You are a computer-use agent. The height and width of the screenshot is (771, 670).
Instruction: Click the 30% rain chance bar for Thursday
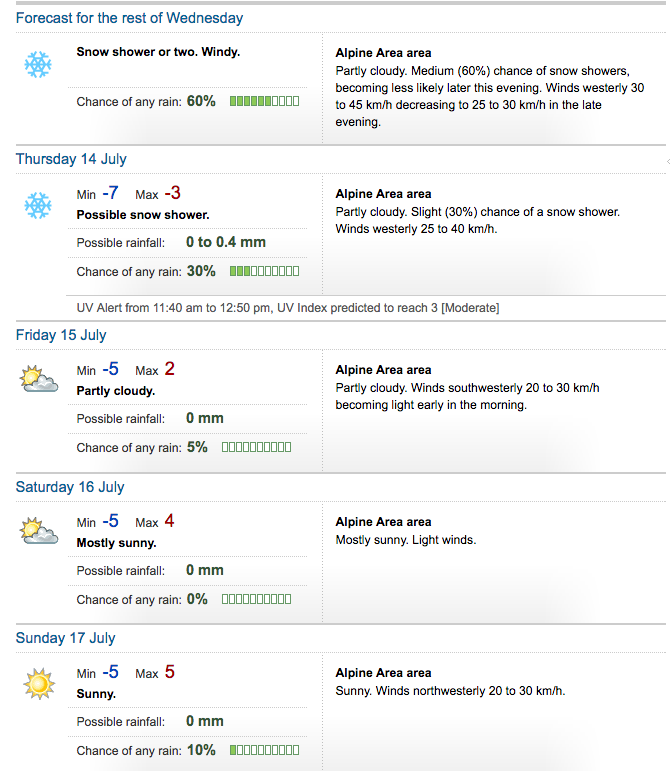tap(264, 271)
